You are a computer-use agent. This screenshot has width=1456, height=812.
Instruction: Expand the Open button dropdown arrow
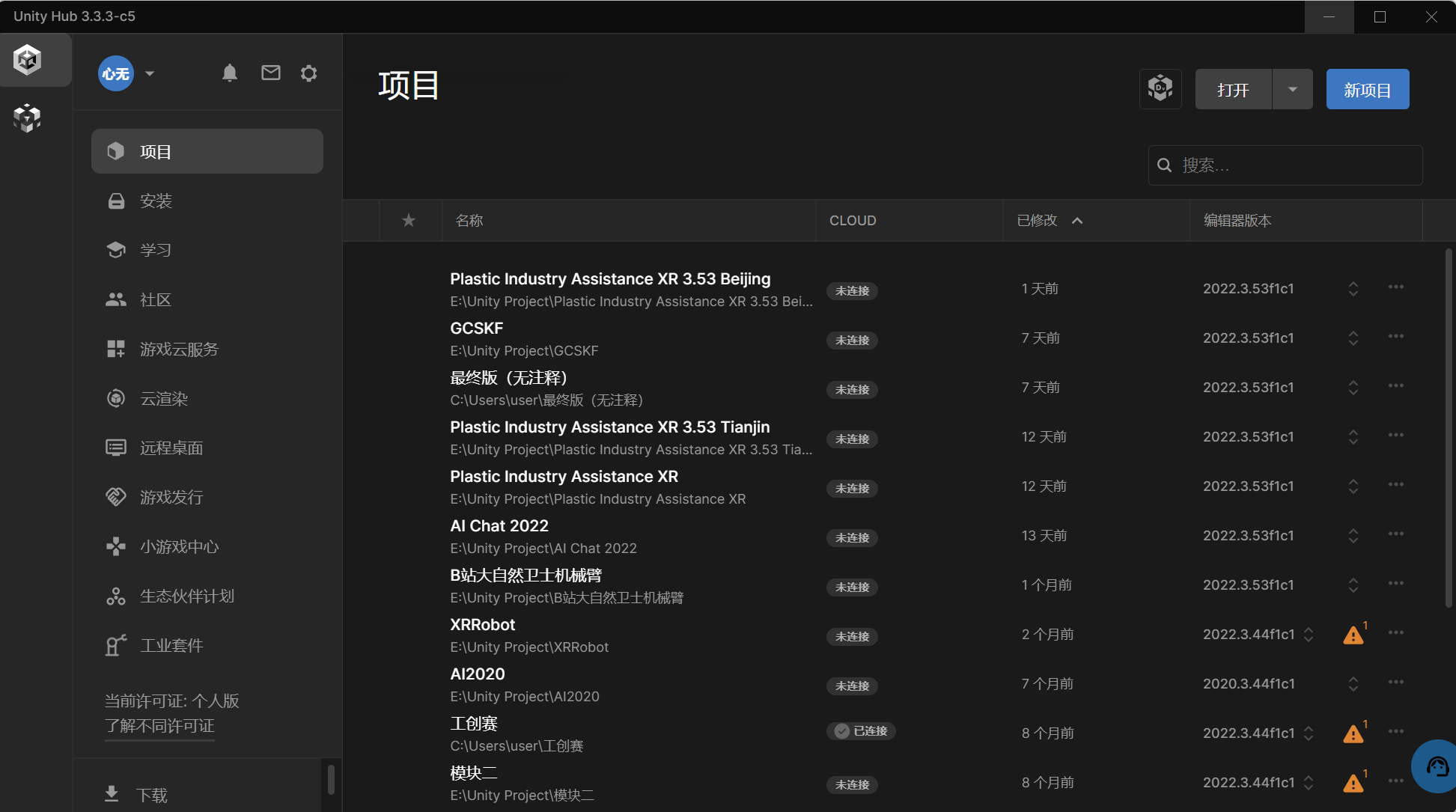[x=1292, y=89]
